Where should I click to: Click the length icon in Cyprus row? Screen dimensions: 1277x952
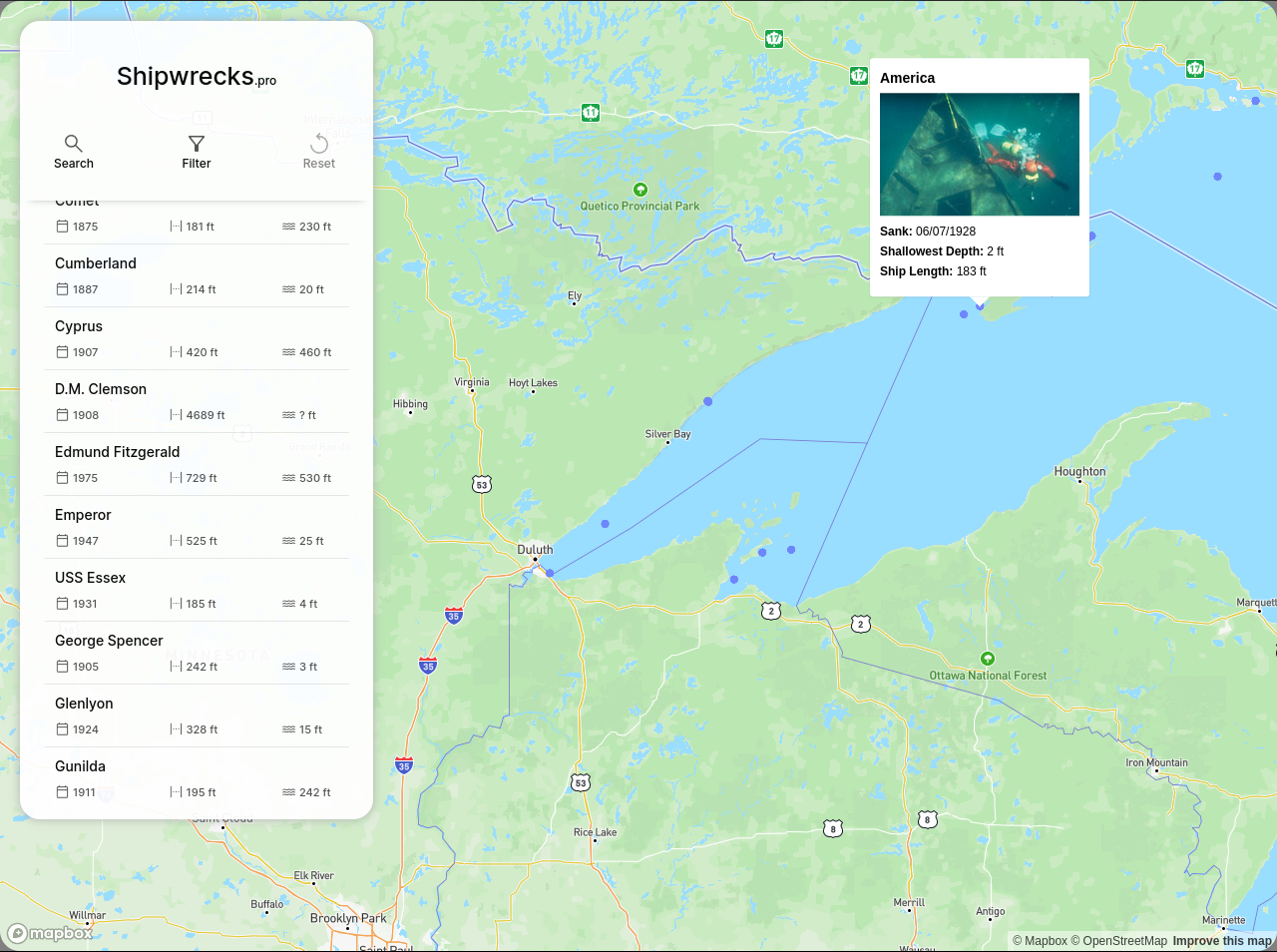[x=176, y=352]
